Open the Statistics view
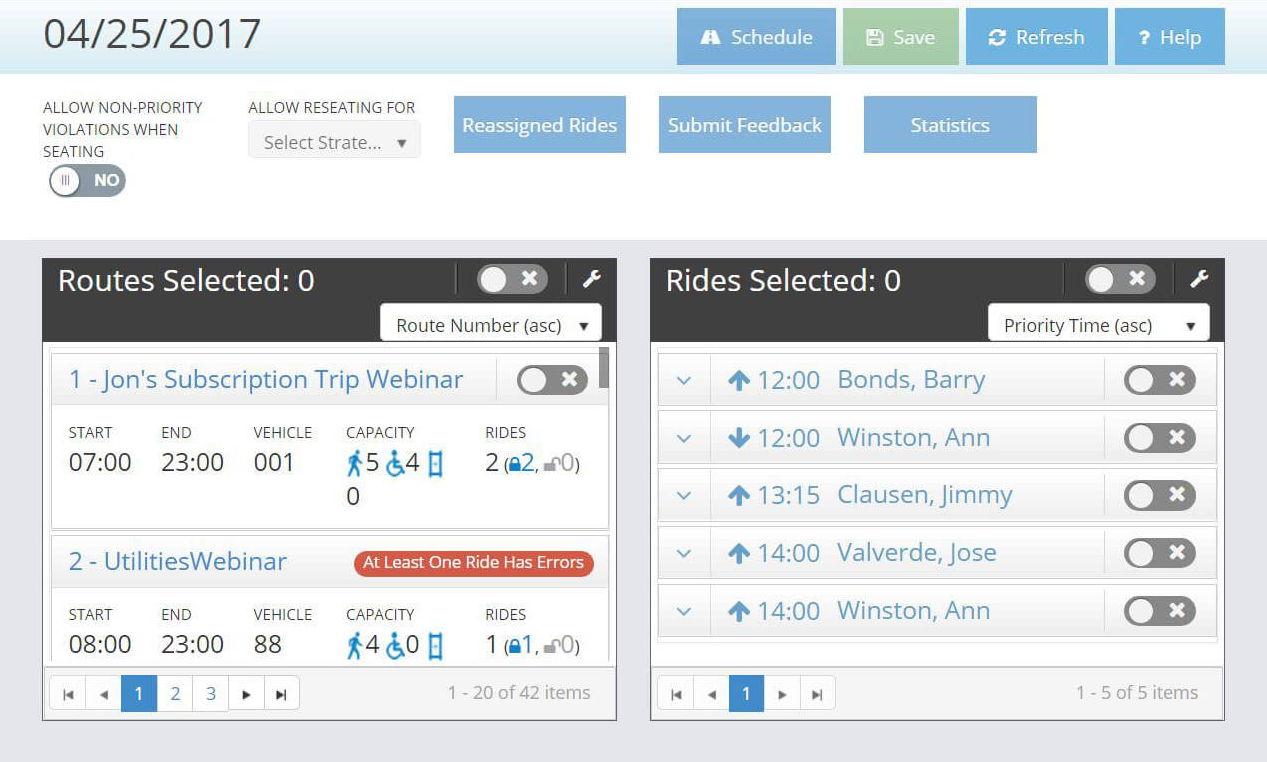Viewport: 1267px width, 762px height. tap(948, 124)
